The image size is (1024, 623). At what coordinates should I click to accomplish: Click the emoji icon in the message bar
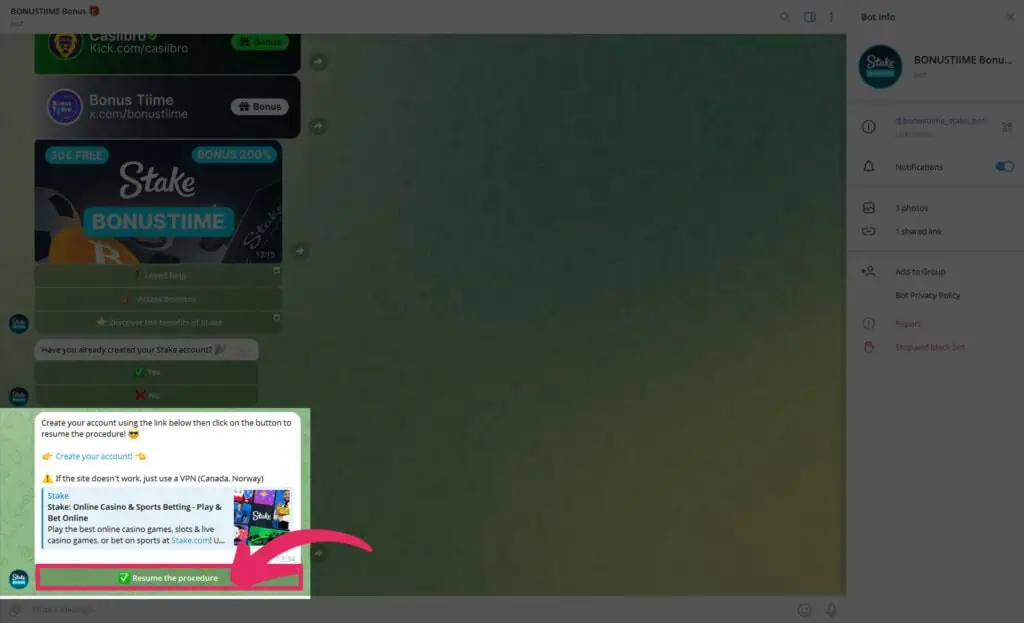(805, 609)
